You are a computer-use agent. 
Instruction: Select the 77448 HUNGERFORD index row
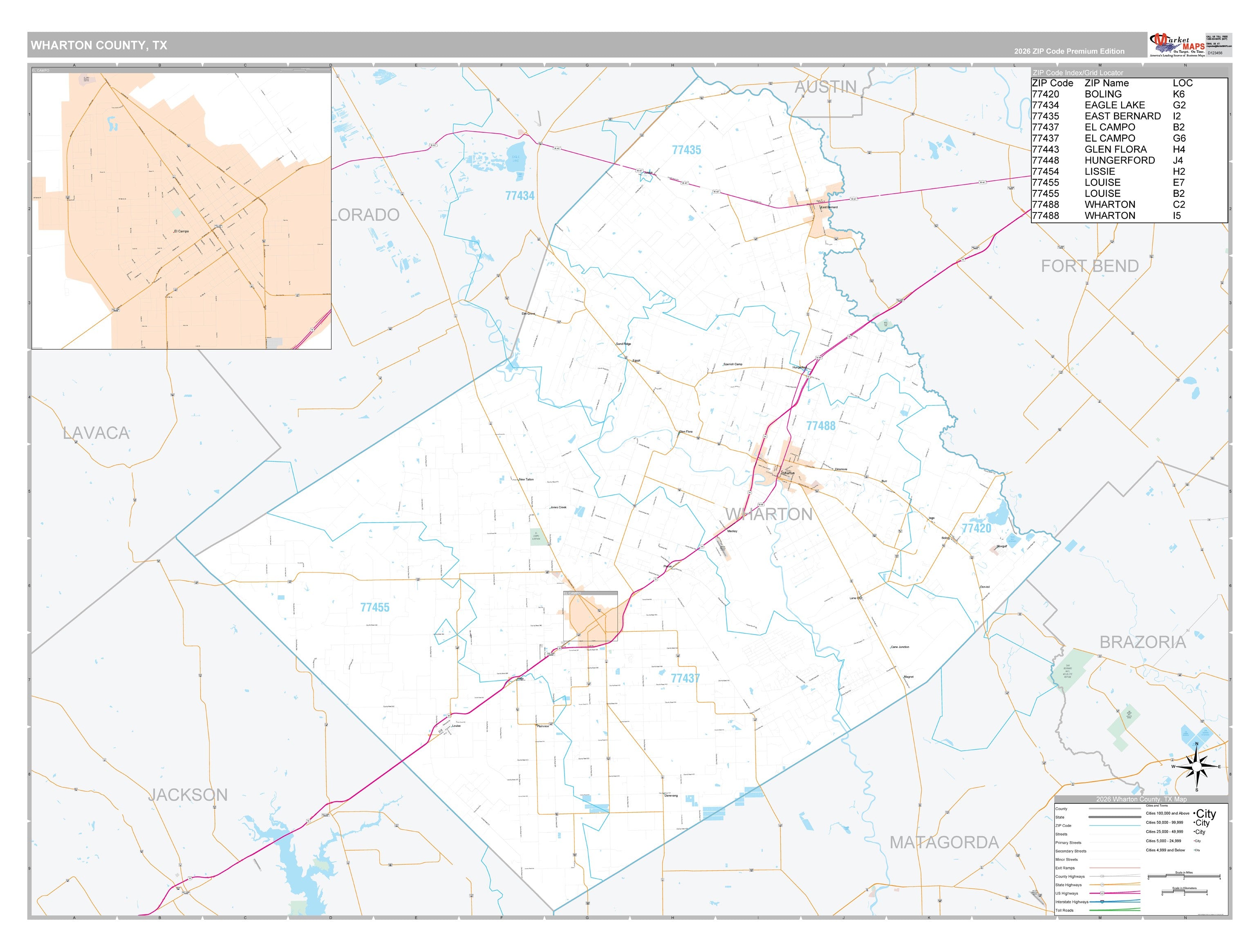(1129, 161)
